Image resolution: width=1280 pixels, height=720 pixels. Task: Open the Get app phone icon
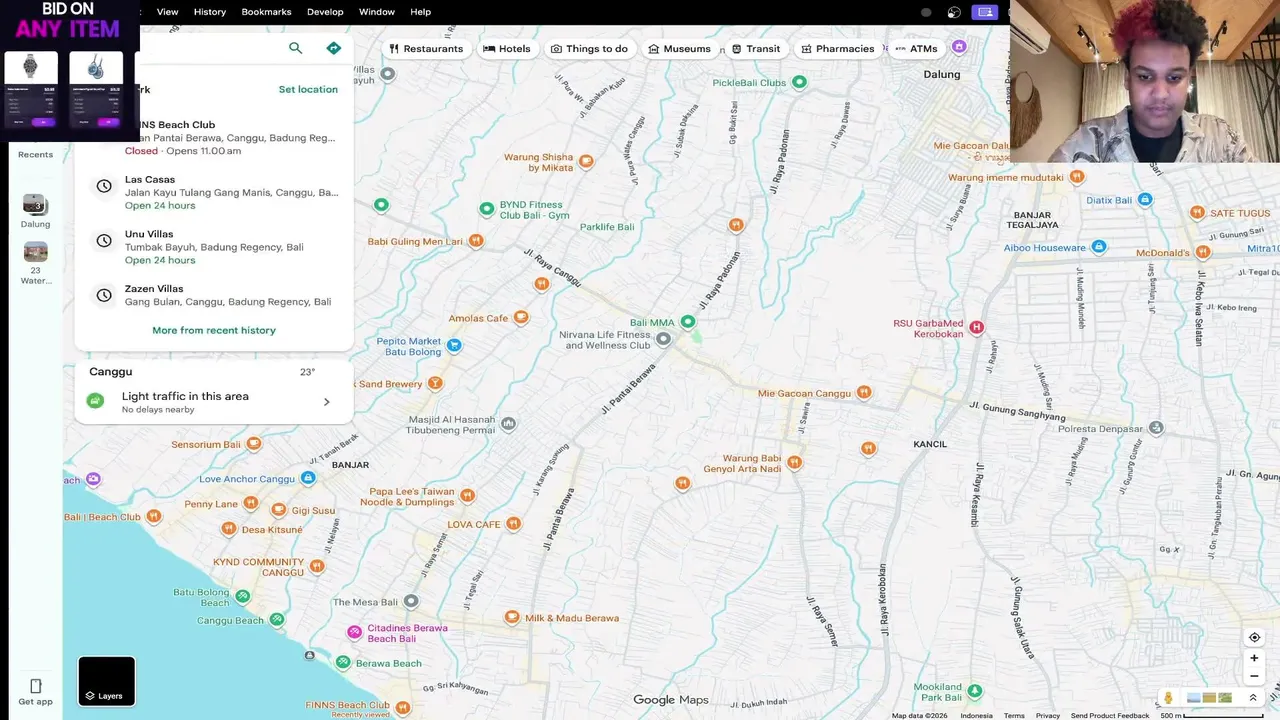[35, 686]
